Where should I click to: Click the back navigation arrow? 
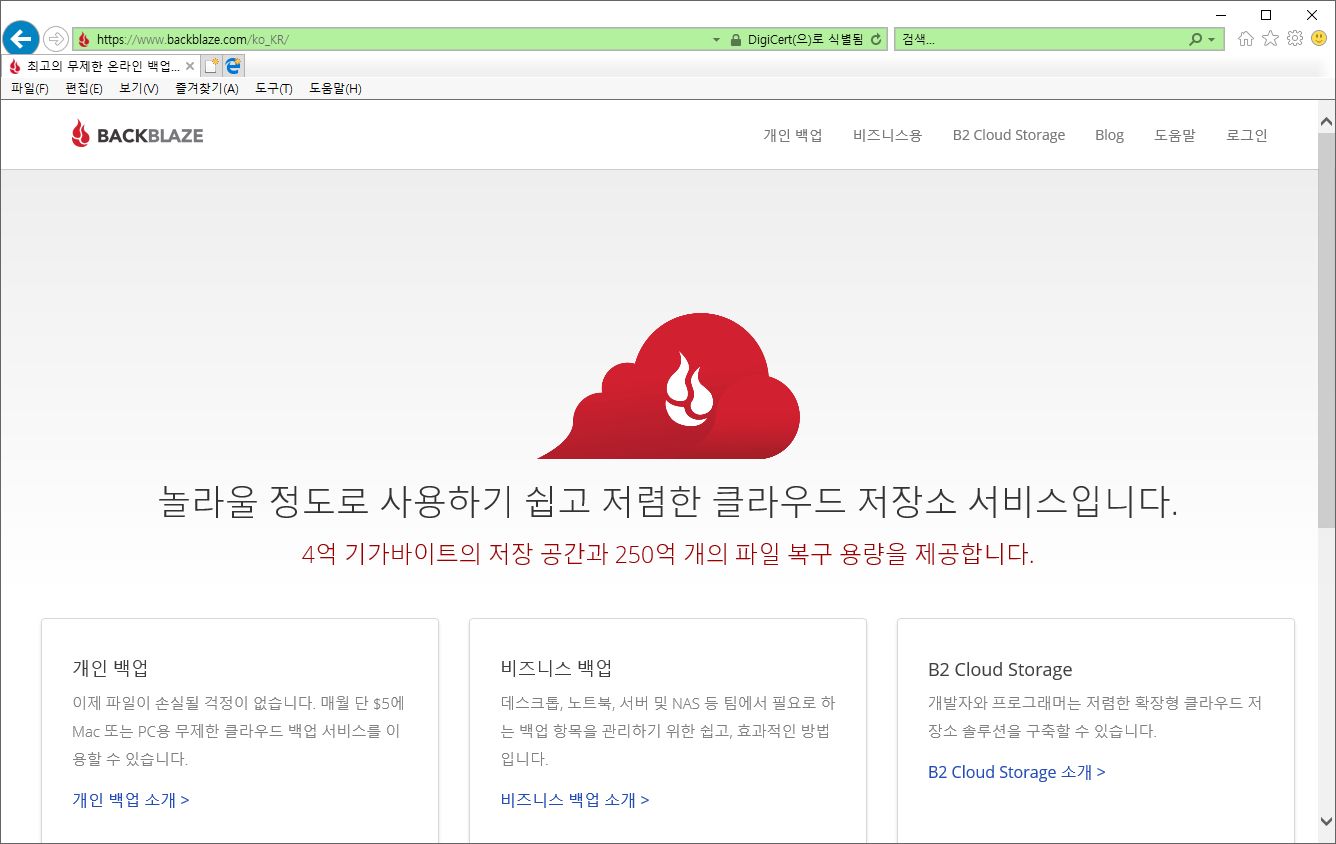20,38
